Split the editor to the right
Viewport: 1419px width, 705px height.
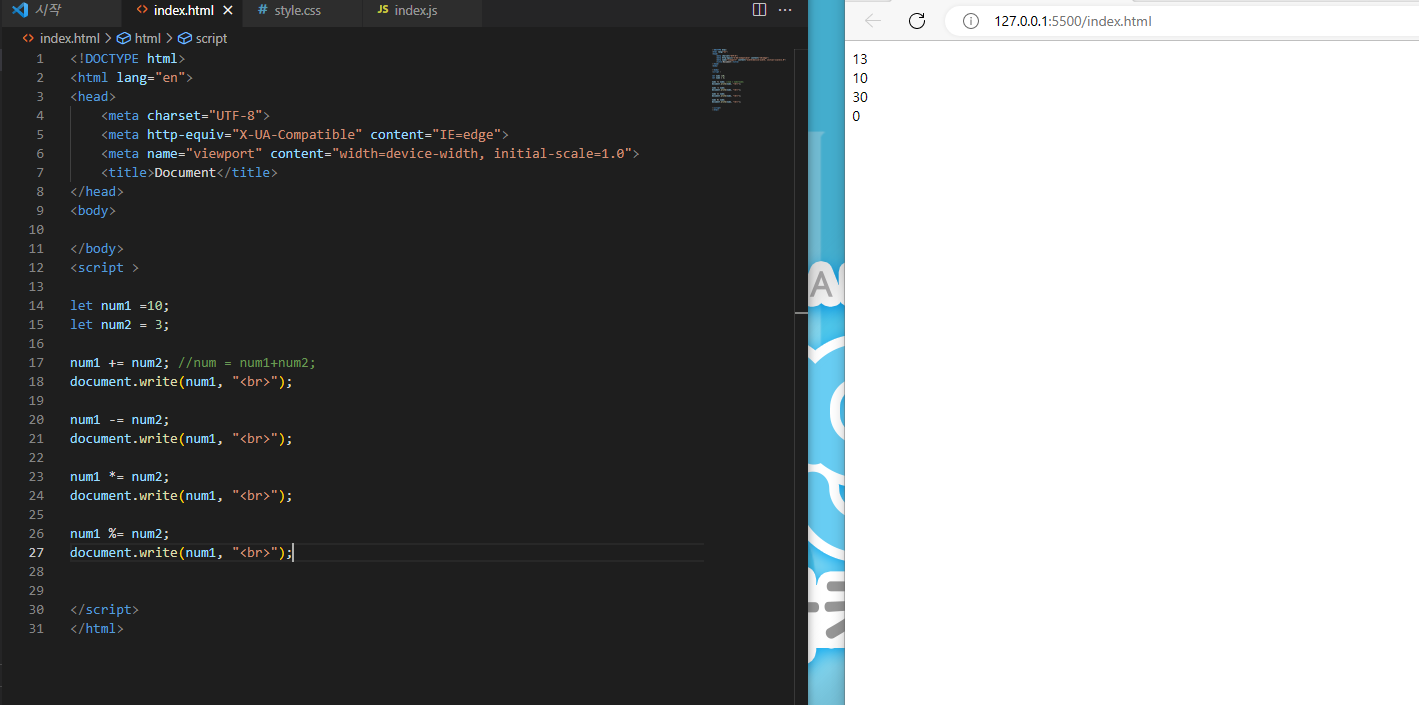pyautogui.click(x=759, y=10)
